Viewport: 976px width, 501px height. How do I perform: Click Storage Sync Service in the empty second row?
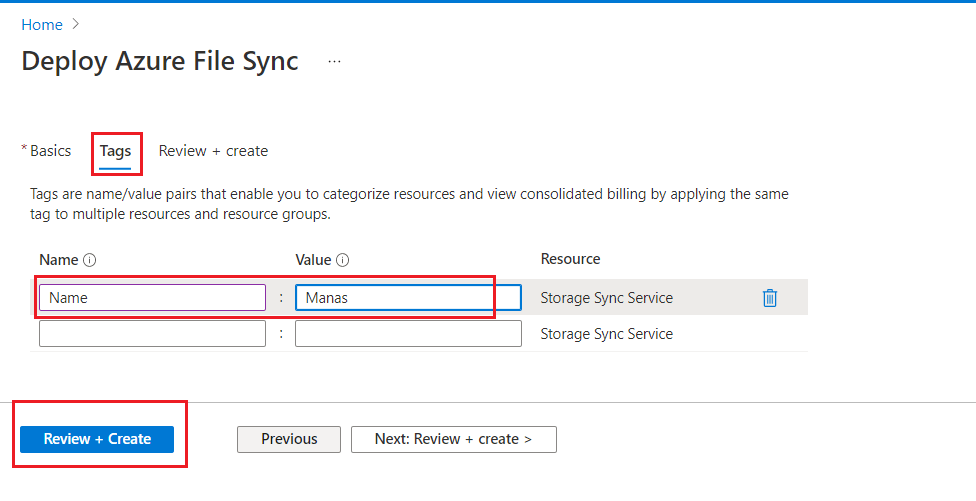606,334
